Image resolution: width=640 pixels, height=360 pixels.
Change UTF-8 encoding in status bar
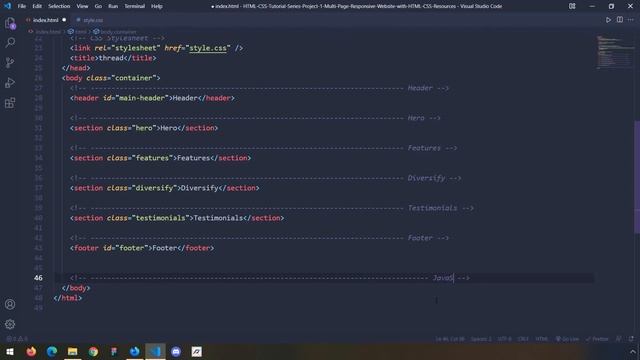tap(504, 339)
